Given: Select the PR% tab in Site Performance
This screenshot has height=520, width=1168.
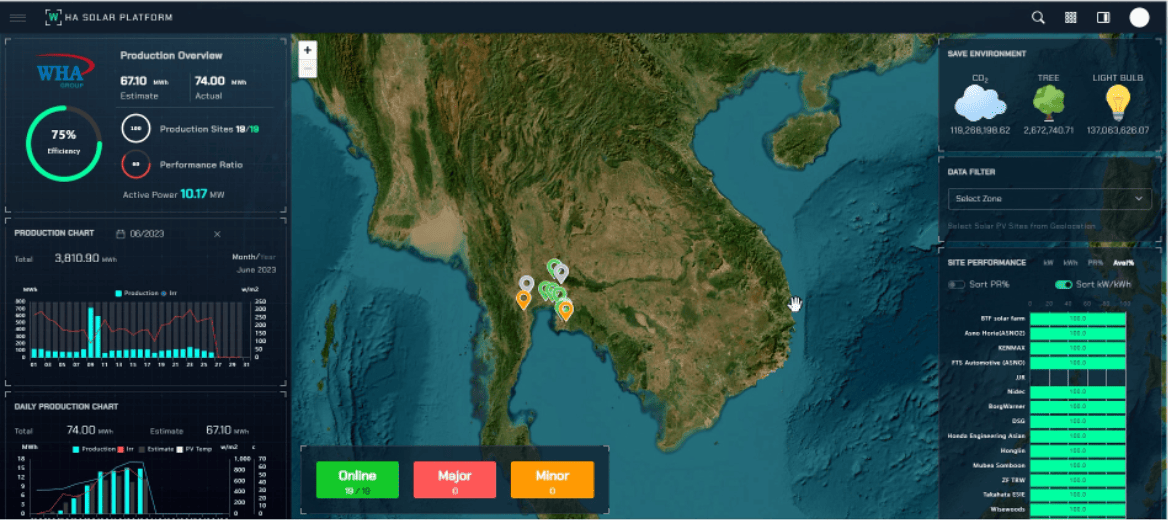Looking at the screenshot, I should pos(1096,263).
